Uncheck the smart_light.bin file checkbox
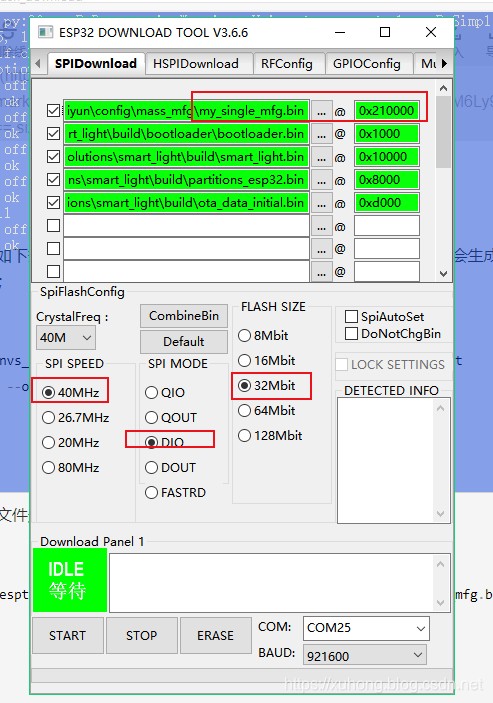This screenshot has width=493, height=703. (53, 156)
